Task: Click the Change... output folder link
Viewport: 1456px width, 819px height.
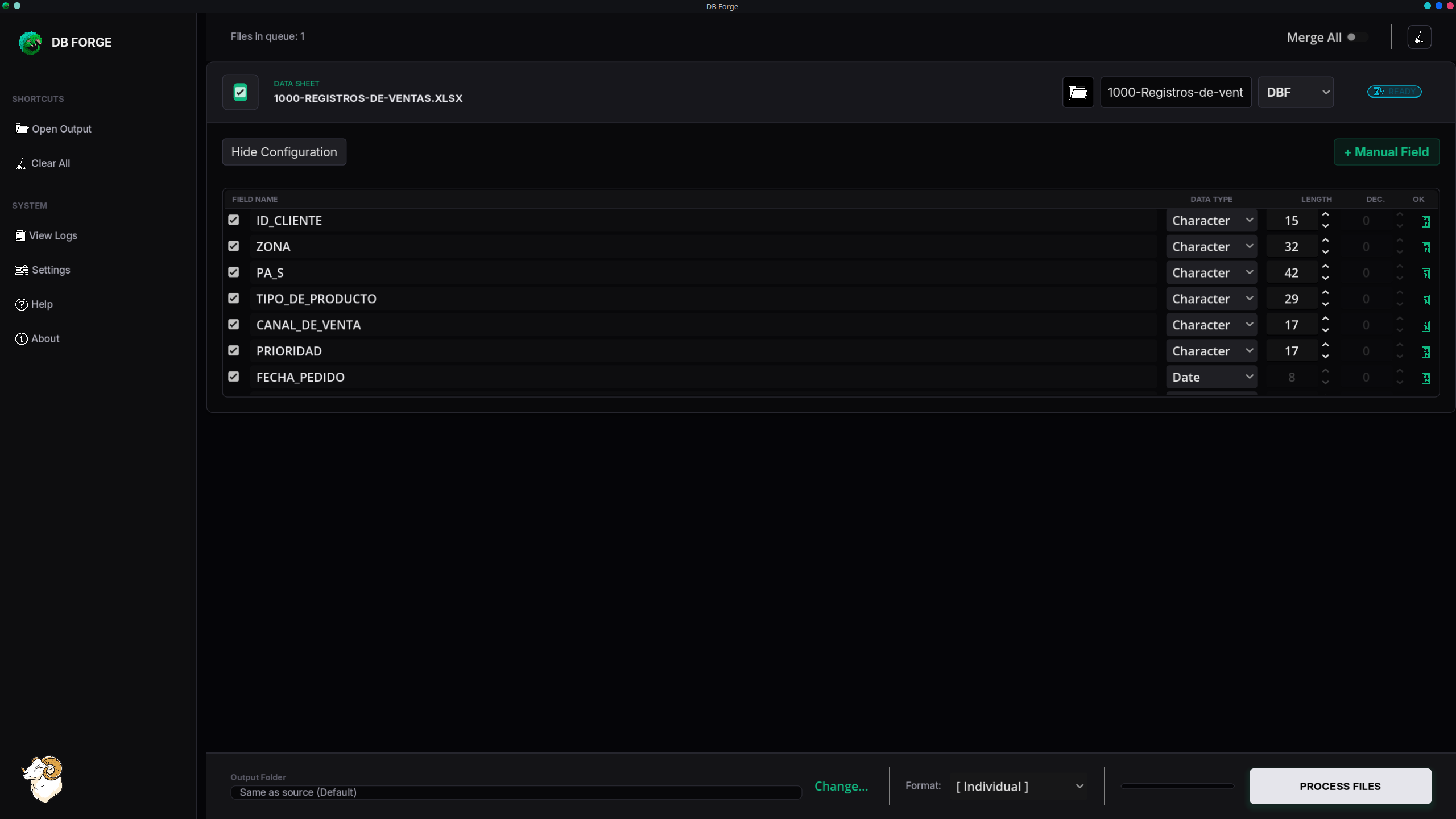Action: click(x=841, y=786)
